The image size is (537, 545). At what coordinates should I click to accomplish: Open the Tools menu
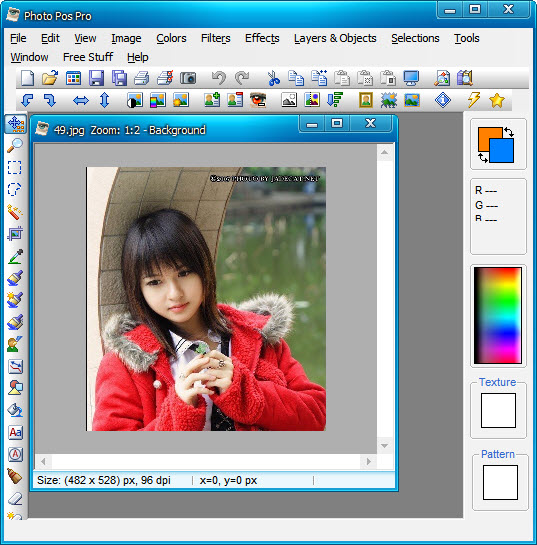point(466,38)
